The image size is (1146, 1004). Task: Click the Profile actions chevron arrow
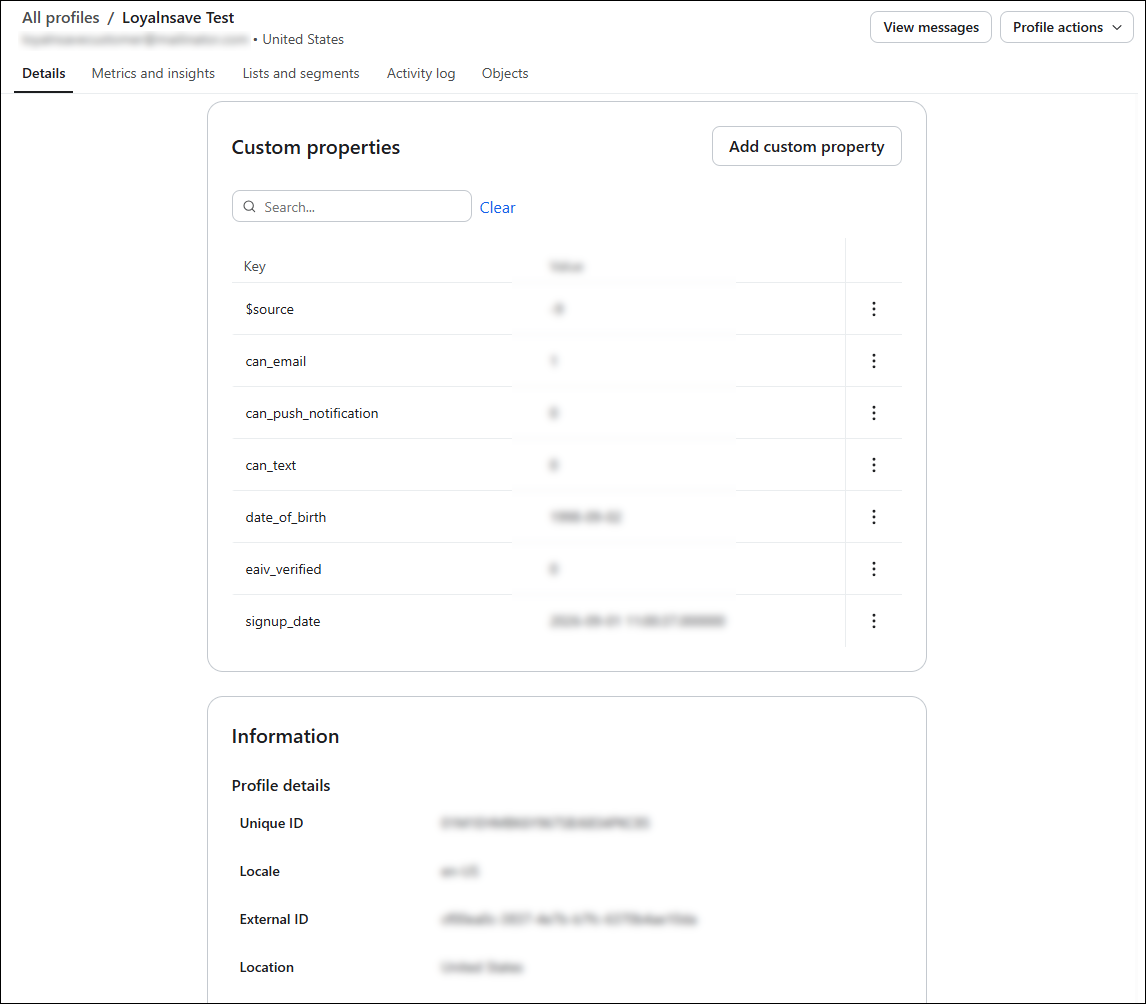pos(1117,28)
